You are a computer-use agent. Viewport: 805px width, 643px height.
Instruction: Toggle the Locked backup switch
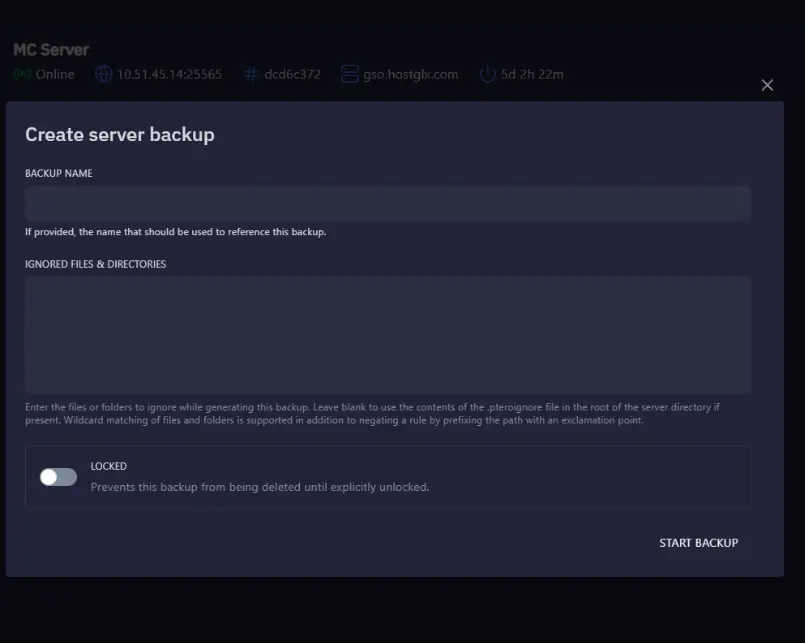(59, 477)
